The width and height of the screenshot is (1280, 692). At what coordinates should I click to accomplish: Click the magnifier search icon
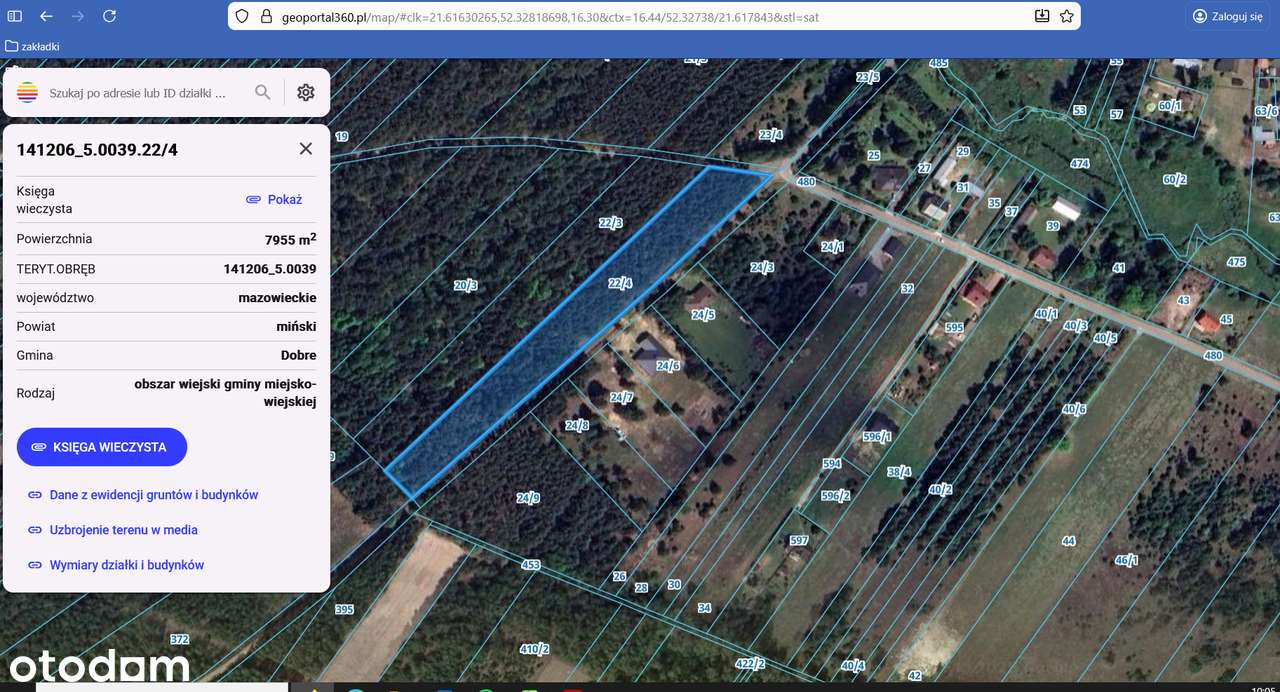pyautogui.click(x=263, y=92)
